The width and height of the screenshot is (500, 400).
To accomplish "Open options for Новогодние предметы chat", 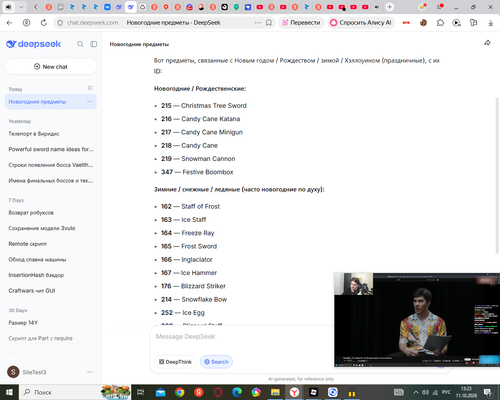I will (90, 102).
